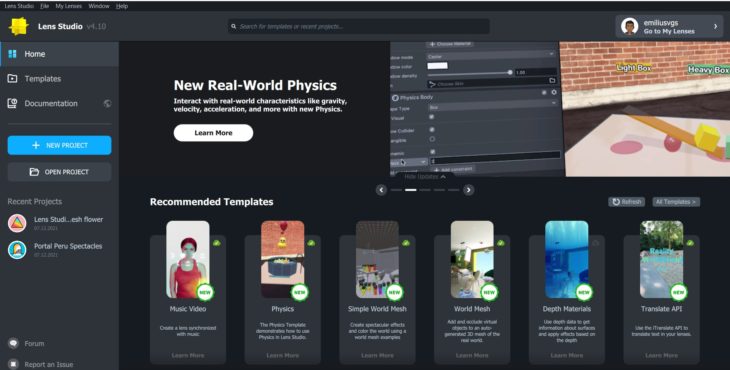Click banner Learn More button
Image resolution: width=730 pixels, height=370 pixels.
click(x=213, y=133)
